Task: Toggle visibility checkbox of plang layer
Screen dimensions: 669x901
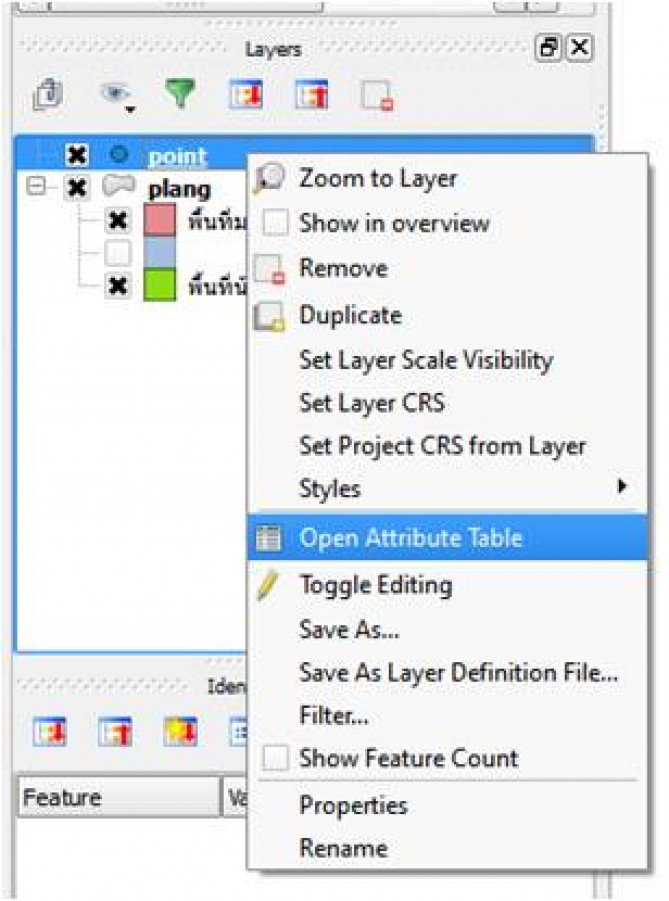Action: 76,188
